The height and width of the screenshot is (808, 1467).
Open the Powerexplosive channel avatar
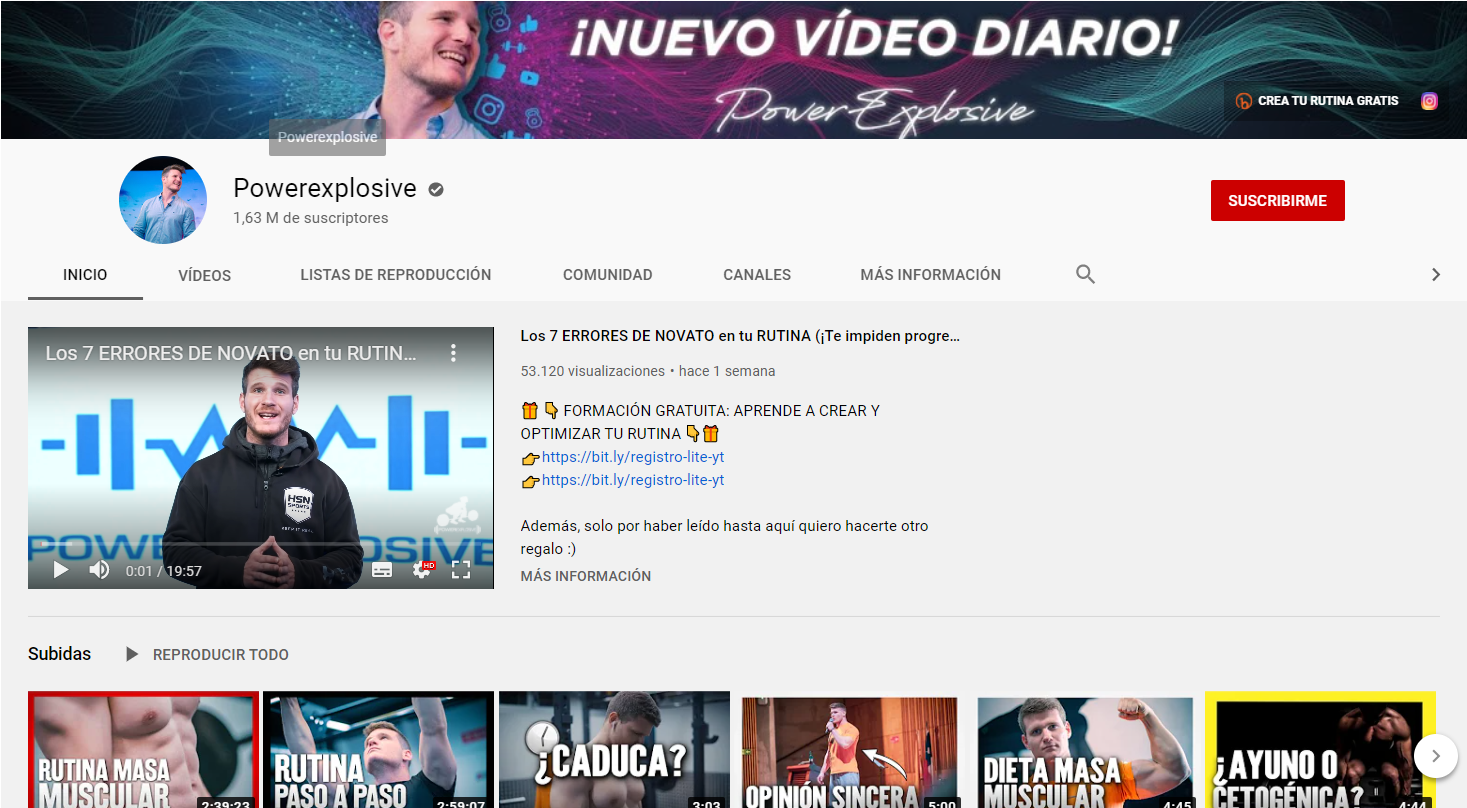(163, 200)
